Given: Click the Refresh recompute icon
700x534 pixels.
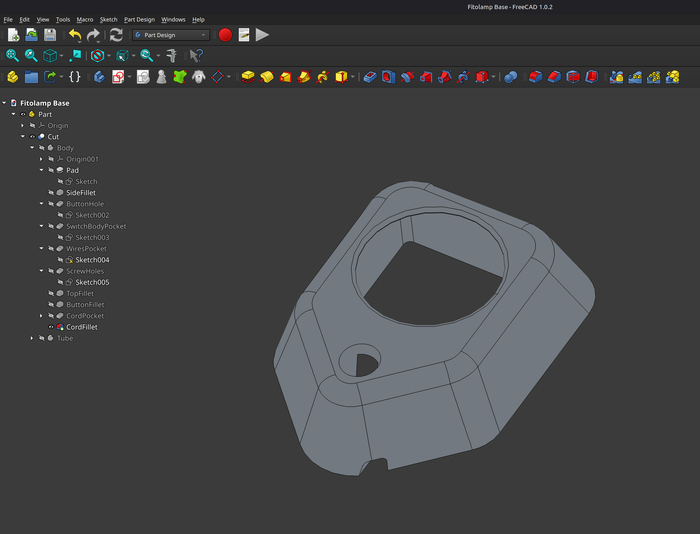Looking at the screenshot, I should click(116, 35).
